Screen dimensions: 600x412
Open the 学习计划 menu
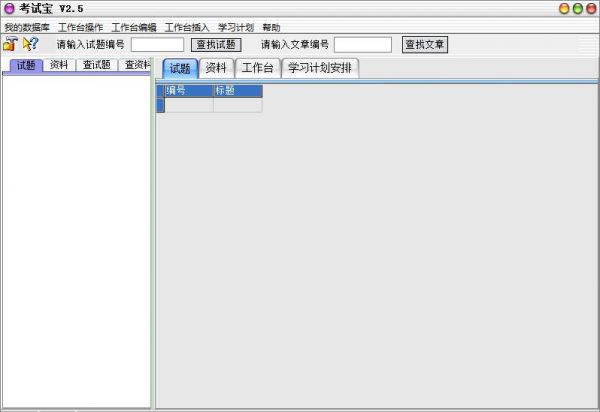236,28
